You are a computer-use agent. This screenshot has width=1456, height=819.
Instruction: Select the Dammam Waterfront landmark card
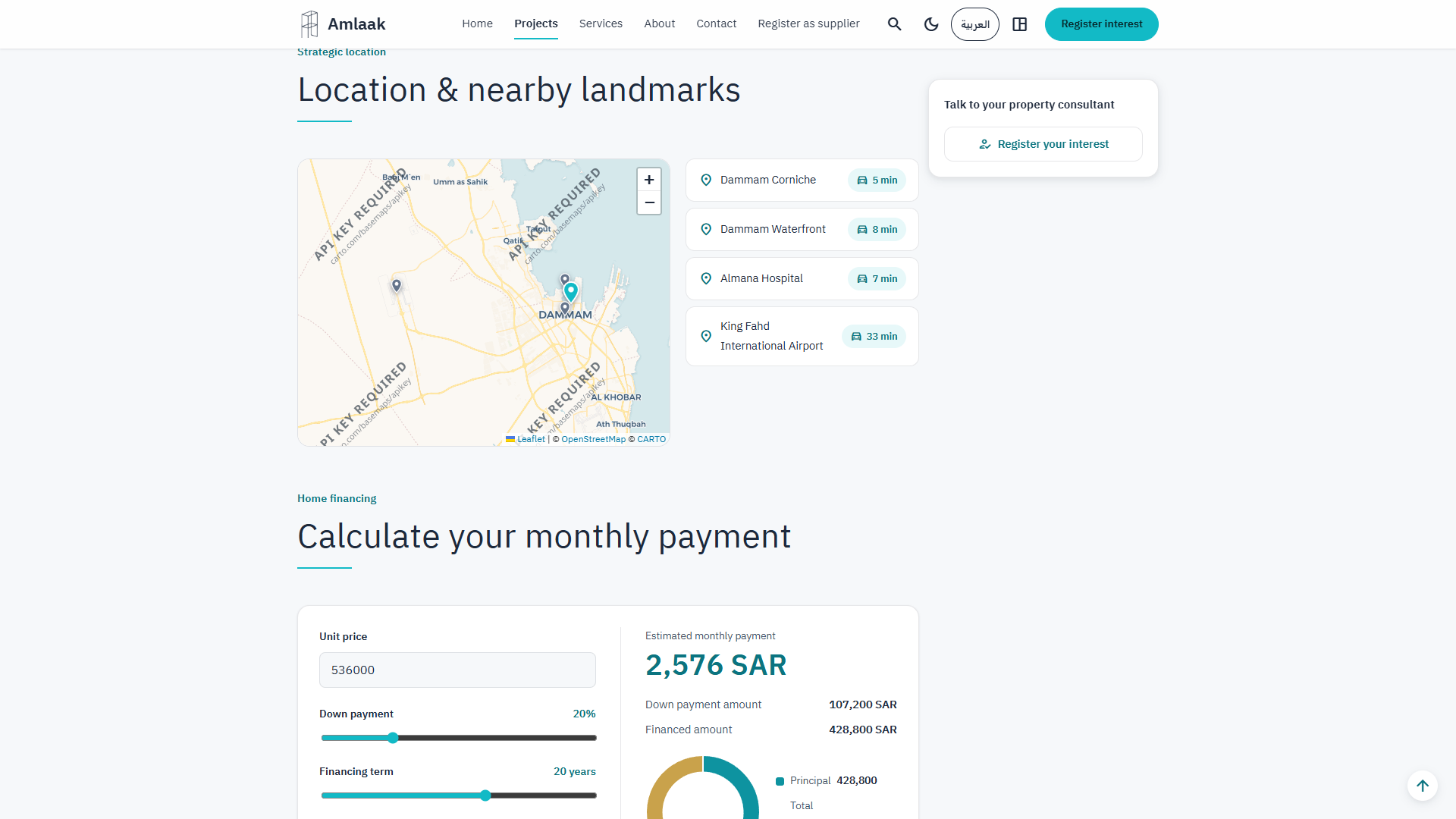802,230
